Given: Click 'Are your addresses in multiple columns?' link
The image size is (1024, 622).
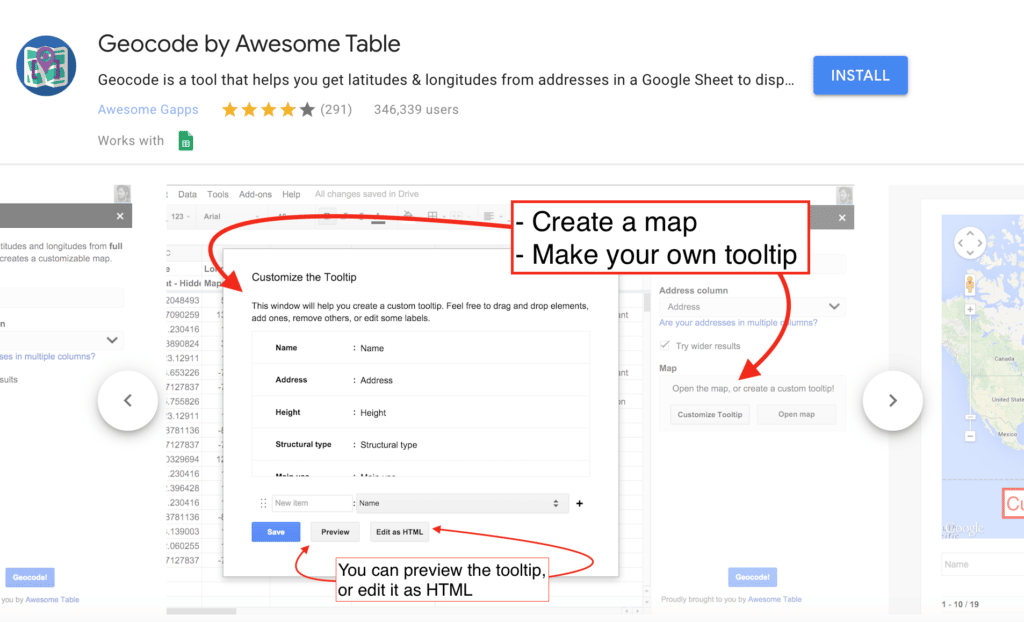Looking at the screenshot, I should click(x=738, y=323).
